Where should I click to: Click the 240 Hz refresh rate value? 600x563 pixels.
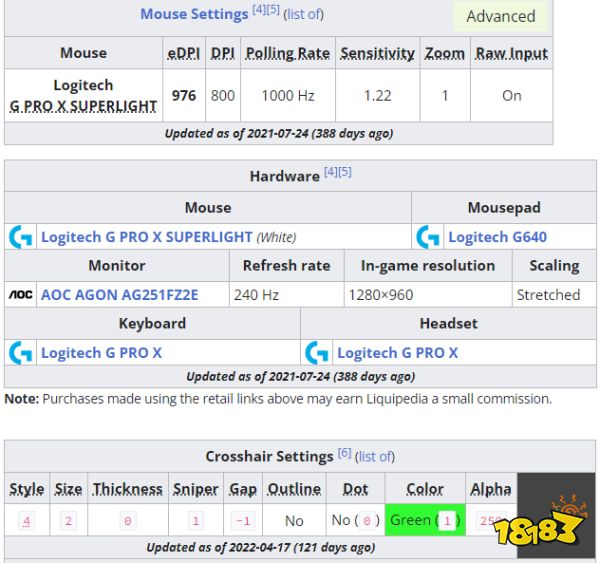click(x=256, y=295)
